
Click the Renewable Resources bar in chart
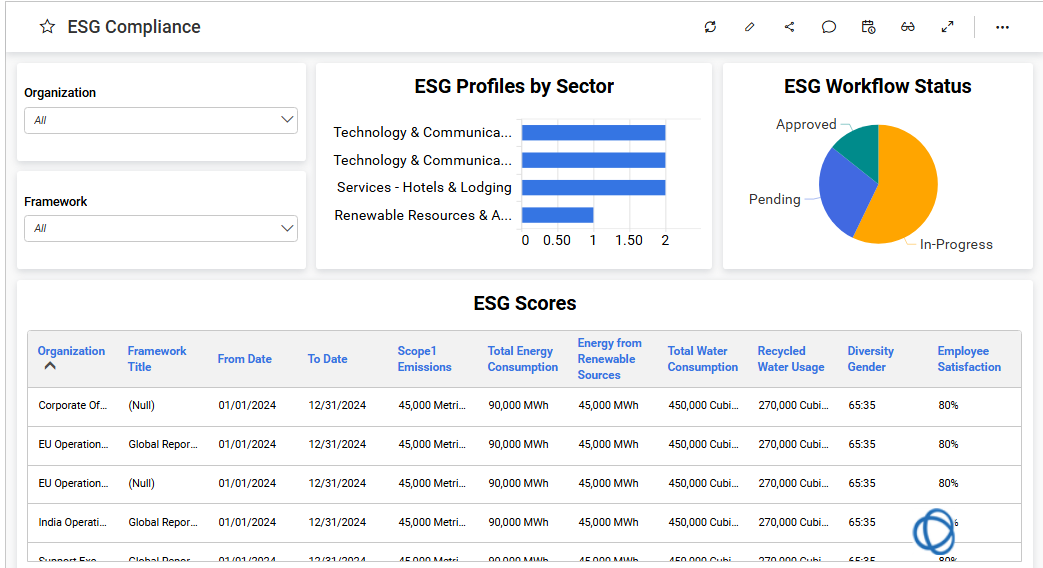click(x=557, y=215)
